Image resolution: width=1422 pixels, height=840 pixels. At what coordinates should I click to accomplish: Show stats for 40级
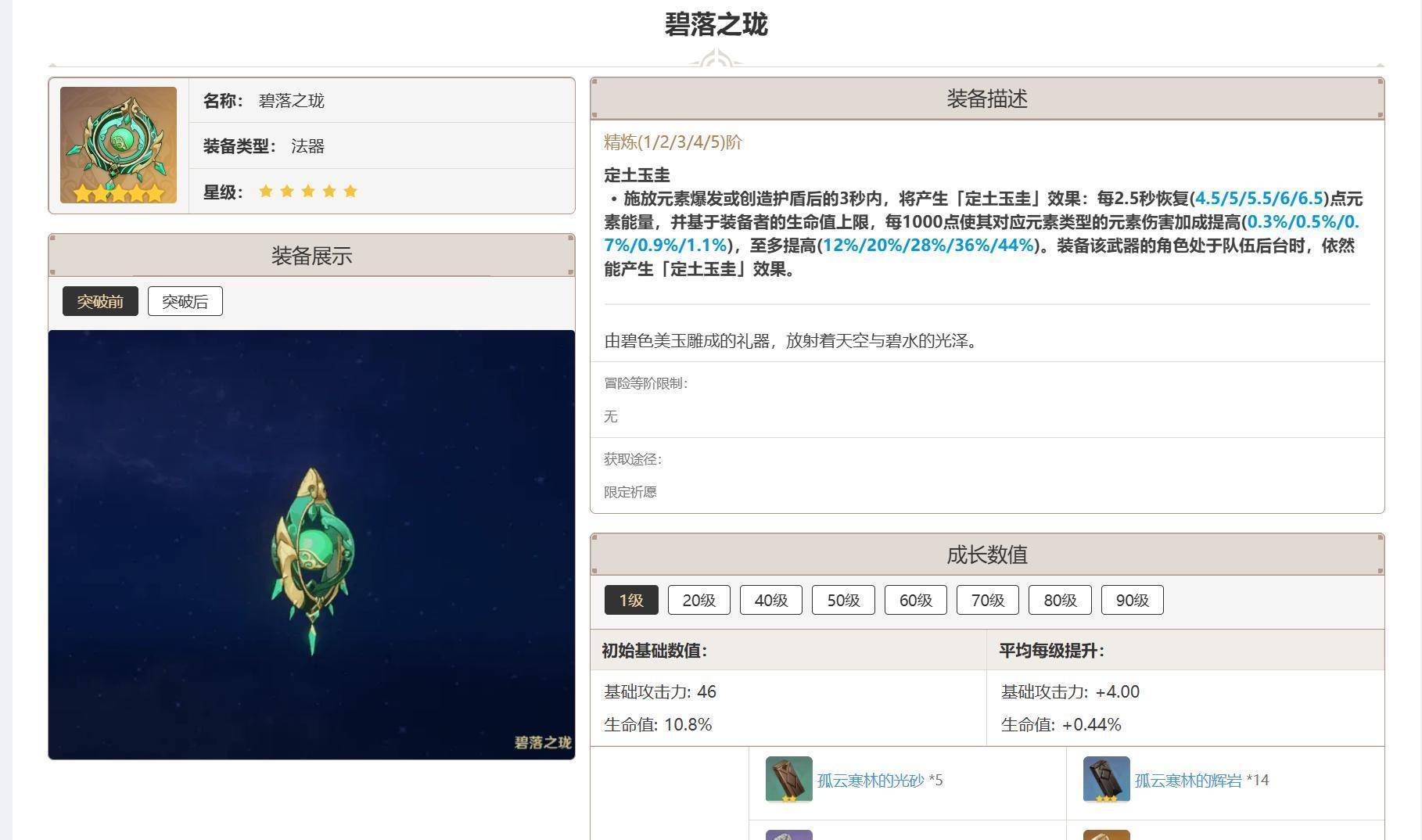coord(770,600)
